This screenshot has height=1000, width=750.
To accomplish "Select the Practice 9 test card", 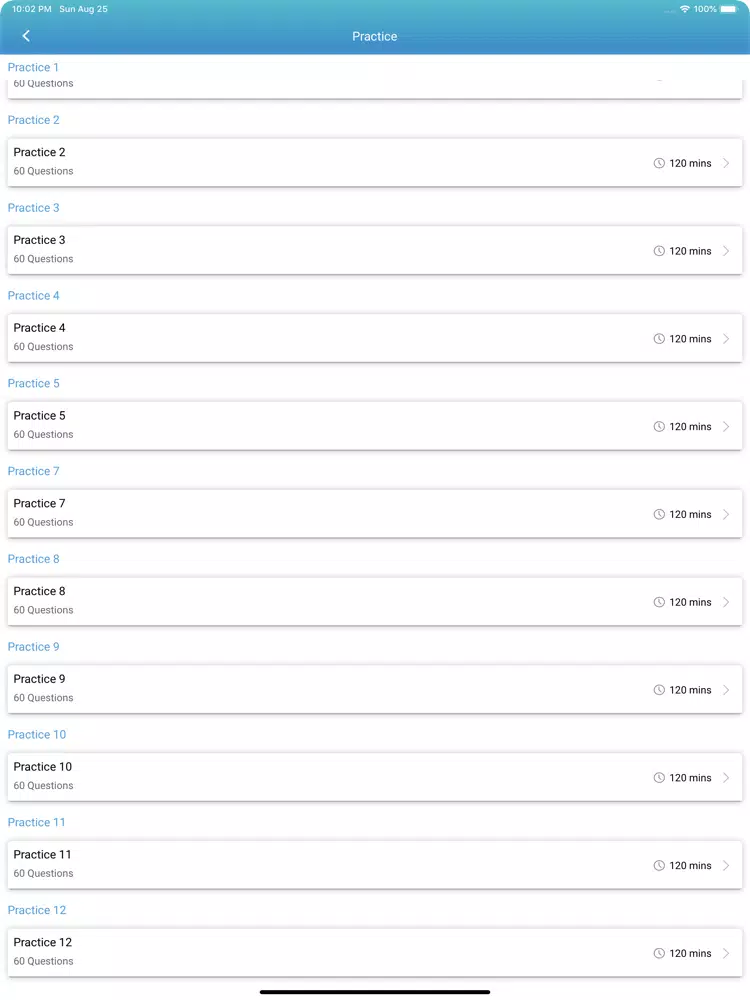I will tap(375, 689).
